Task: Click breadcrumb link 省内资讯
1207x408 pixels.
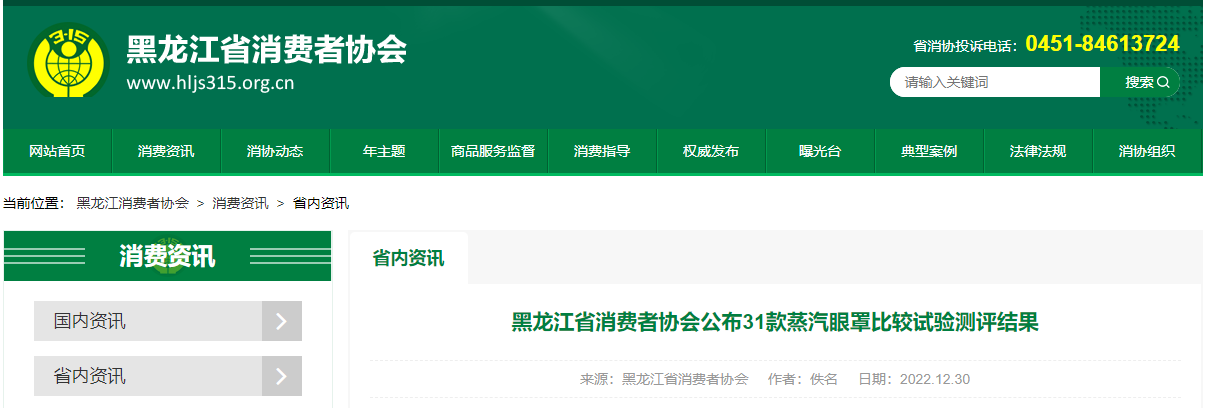Action: coord(320,203)
